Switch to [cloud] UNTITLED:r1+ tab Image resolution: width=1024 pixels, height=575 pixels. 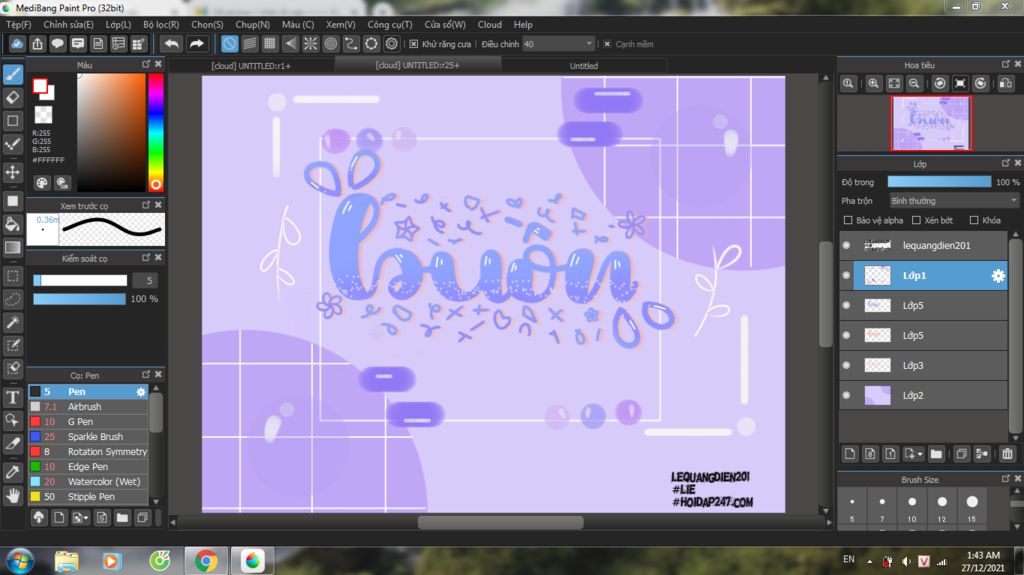251,65
